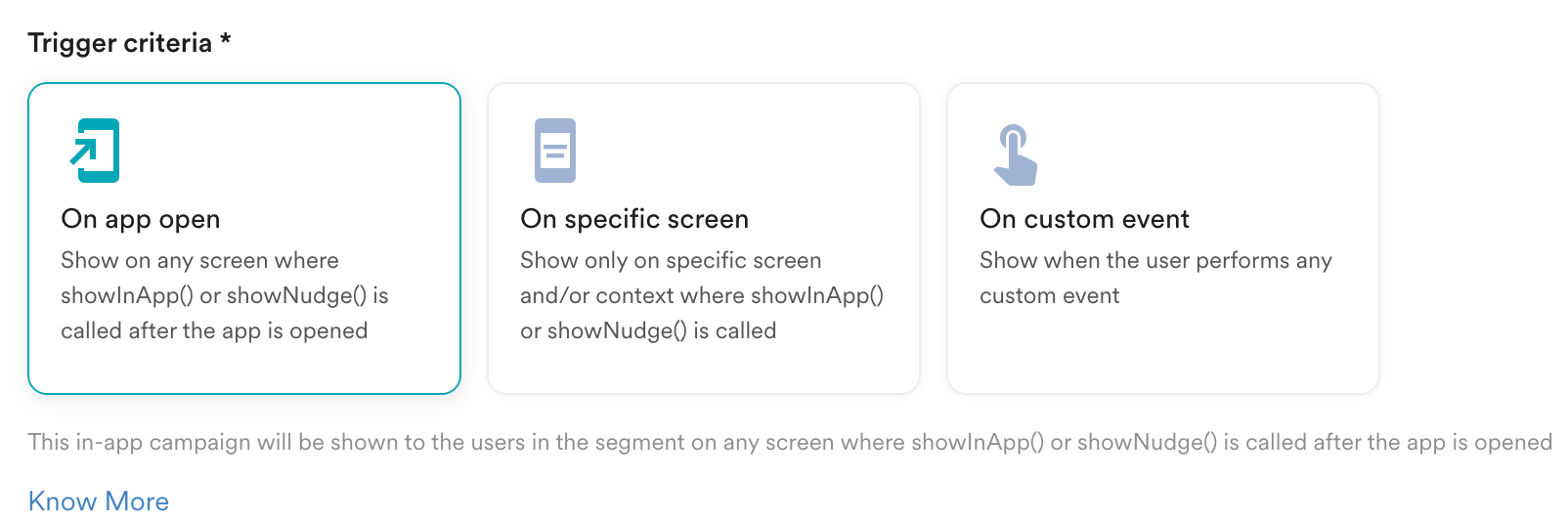Pick the On custom event trigger card
The image size is (1568, 524).
coord(1163,239)
